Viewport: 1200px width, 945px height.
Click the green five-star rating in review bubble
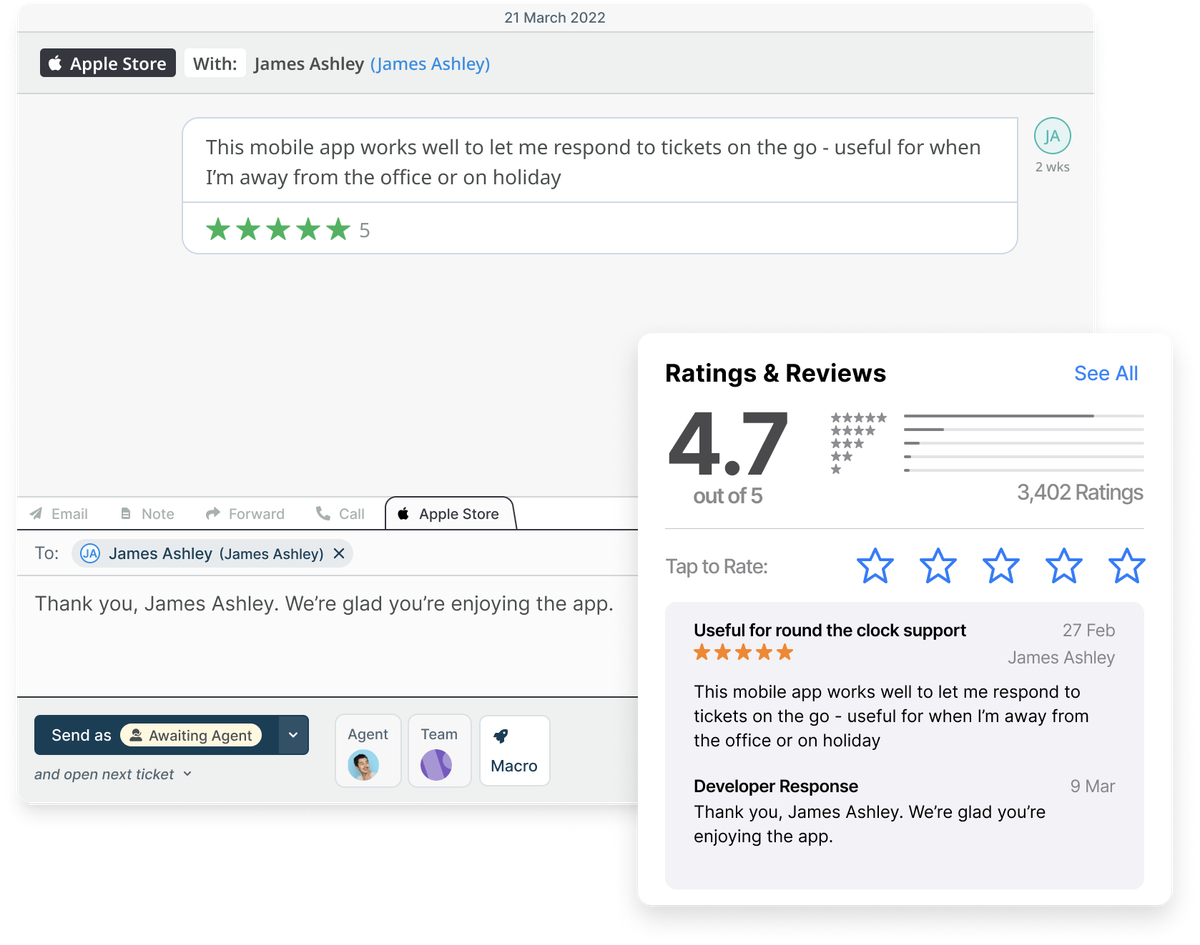click(278, 230)
